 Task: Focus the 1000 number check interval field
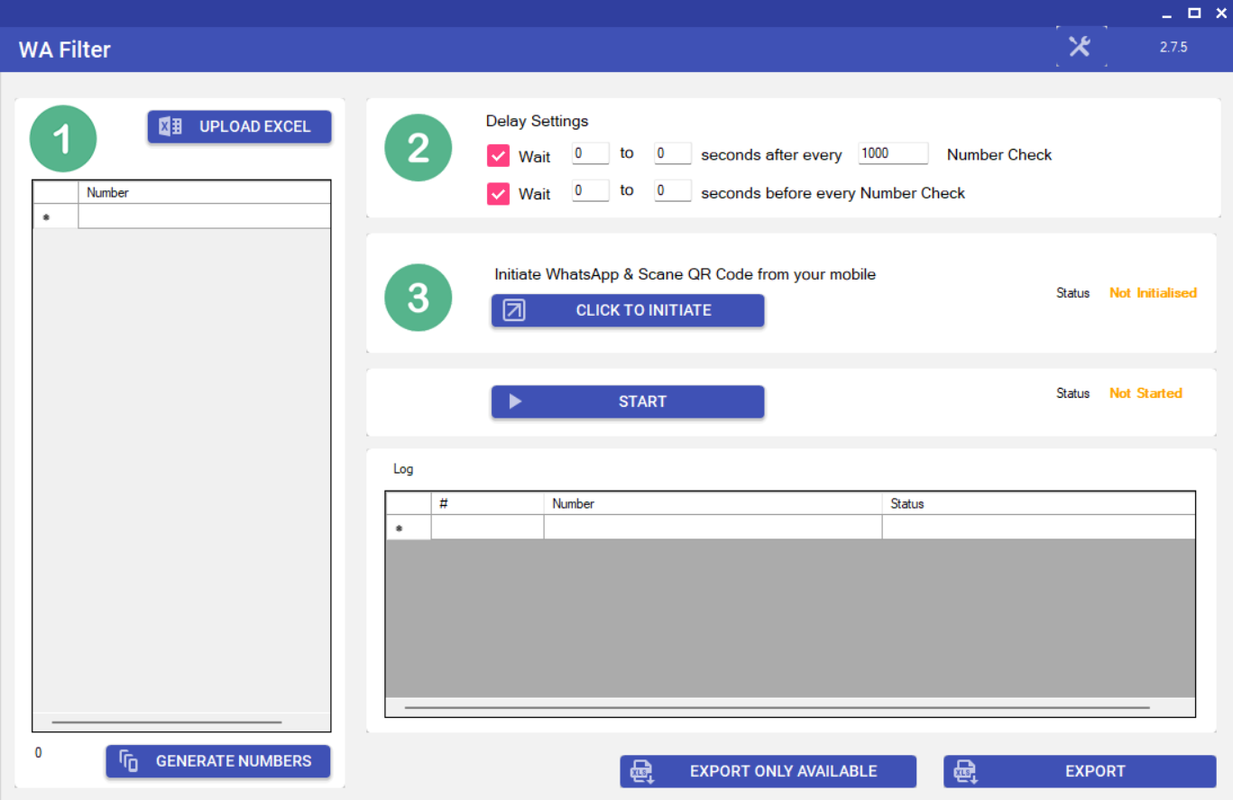[x=893, y=153]
